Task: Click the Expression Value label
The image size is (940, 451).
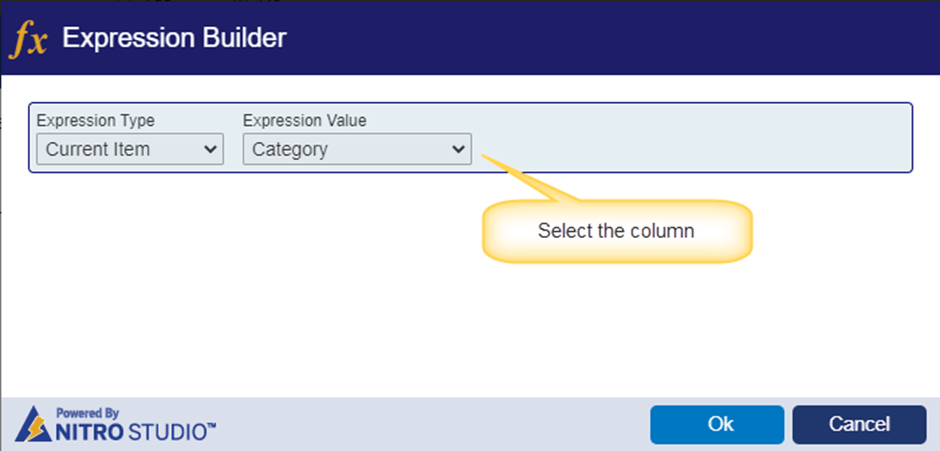Action: [x=305, y=121]
